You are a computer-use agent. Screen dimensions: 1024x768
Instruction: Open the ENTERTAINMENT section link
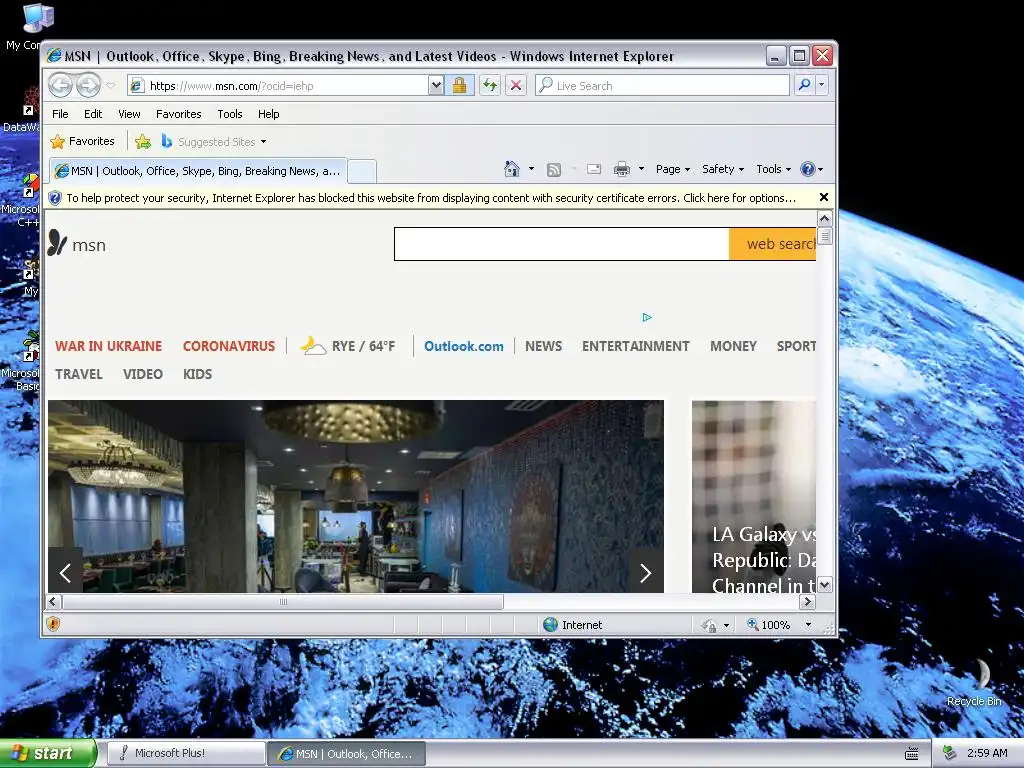pos(635,346)
